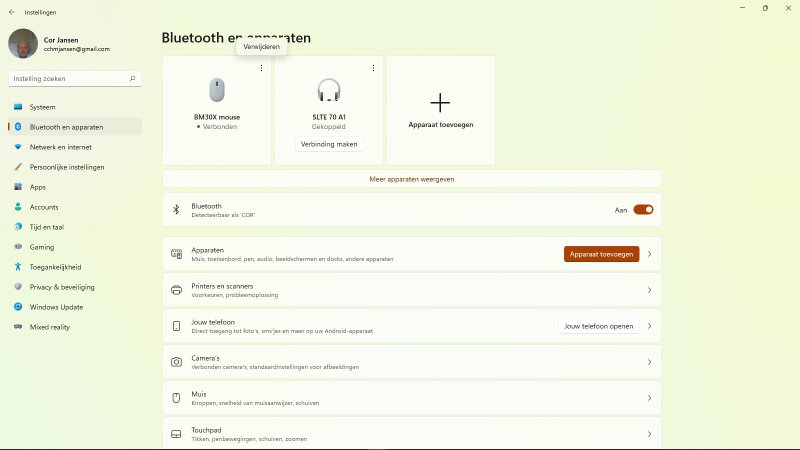Go back using the arrow icon
Screen dimensions: 800x450
12,13
